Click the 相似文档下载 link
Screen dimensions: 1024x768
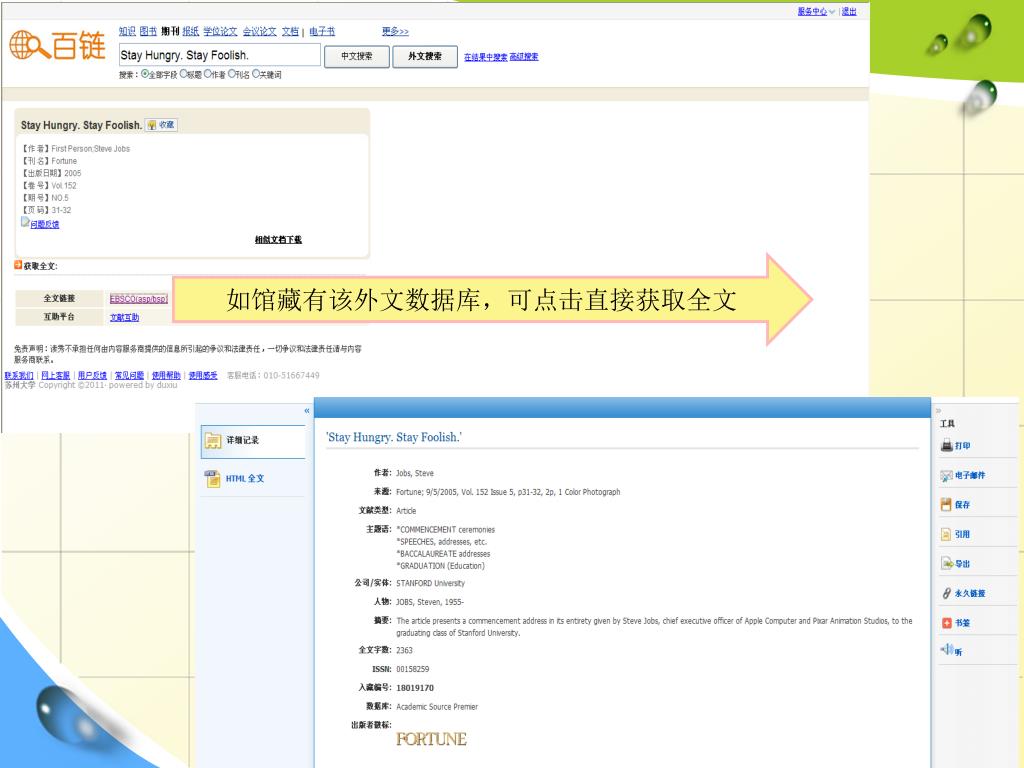tap(278, 240)
